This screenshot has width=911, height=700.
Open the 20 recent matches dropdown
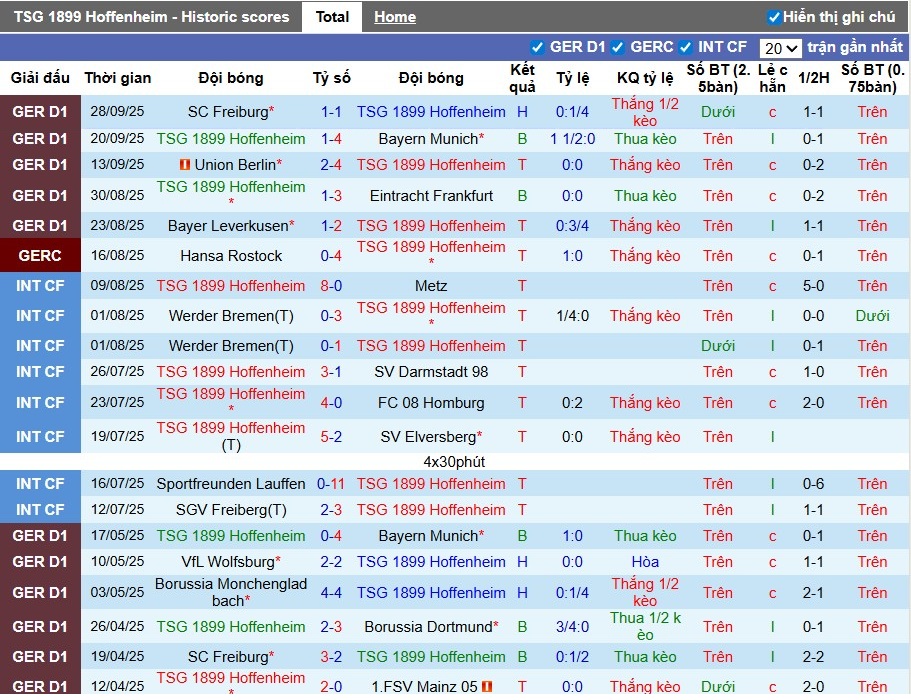pos(780,48)
